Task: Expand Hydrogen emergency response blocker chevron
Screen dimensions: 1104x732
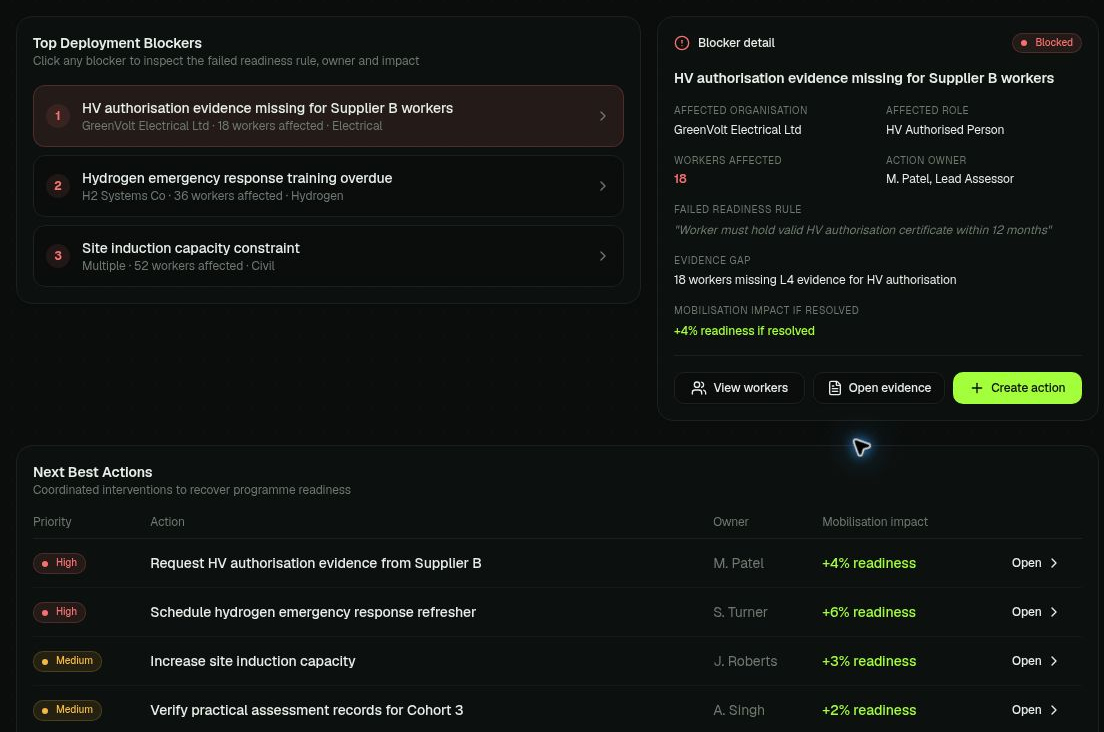Action: point(603,186)
